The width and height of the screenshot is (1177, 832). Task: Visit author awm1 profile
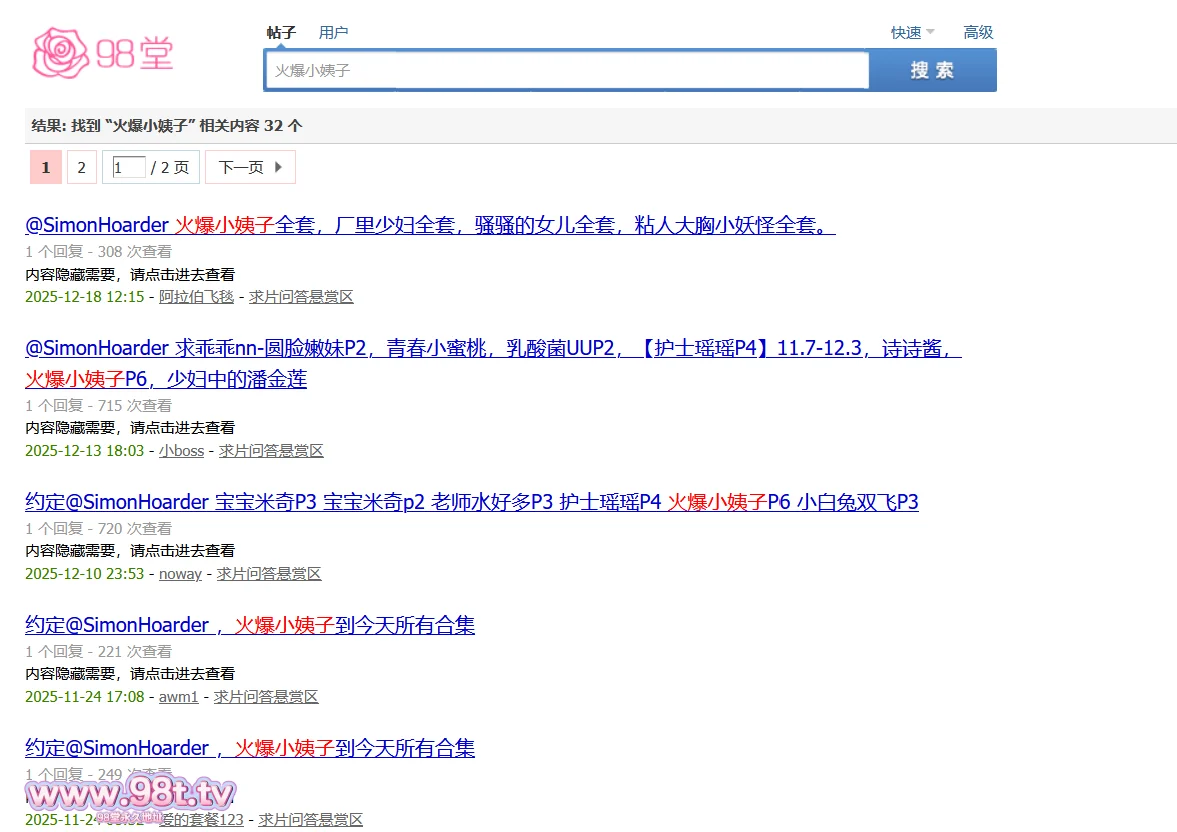178,697
